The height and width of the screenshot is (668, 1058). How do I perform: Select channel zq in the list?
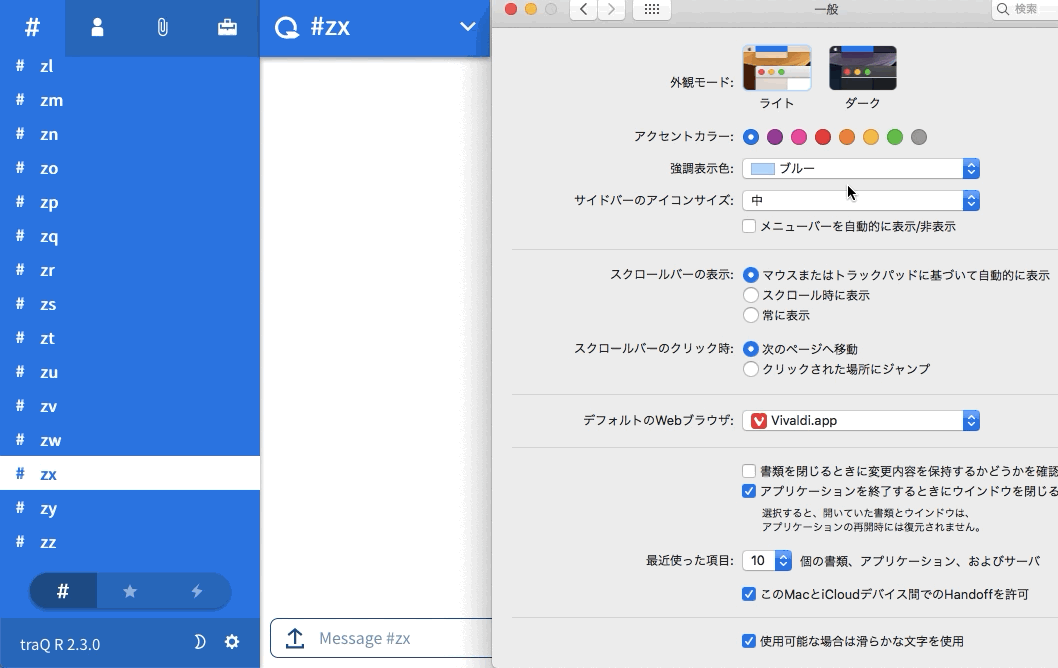[130, 236]
